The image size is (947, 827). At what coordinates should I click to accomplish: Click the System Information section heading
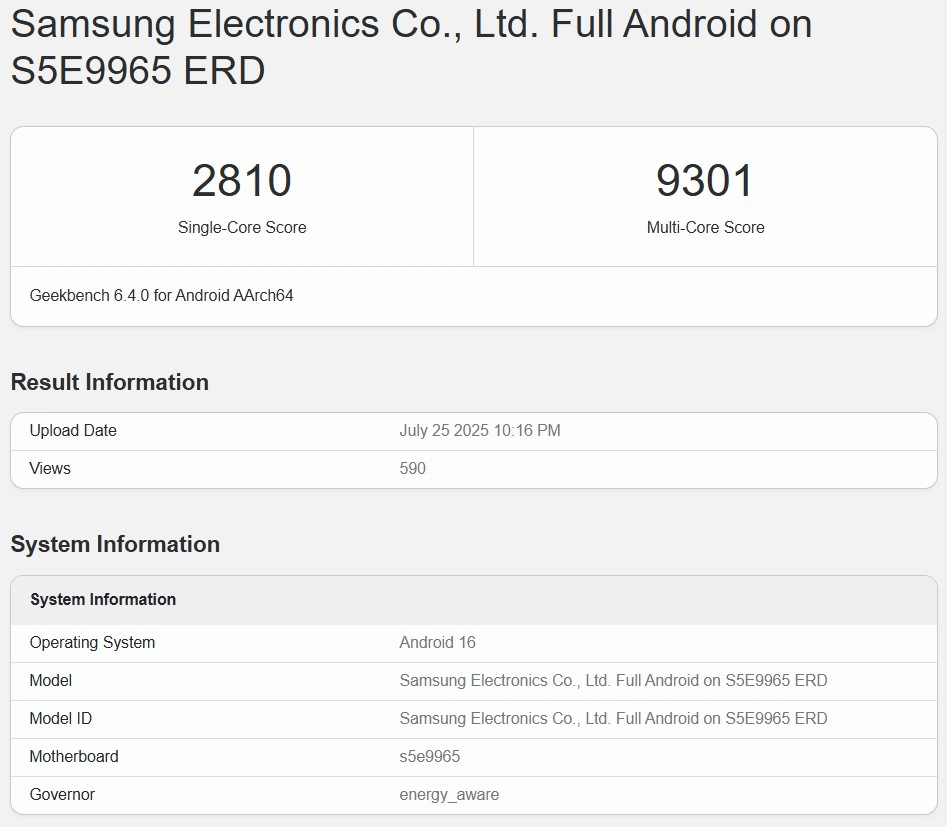point(115,544)
